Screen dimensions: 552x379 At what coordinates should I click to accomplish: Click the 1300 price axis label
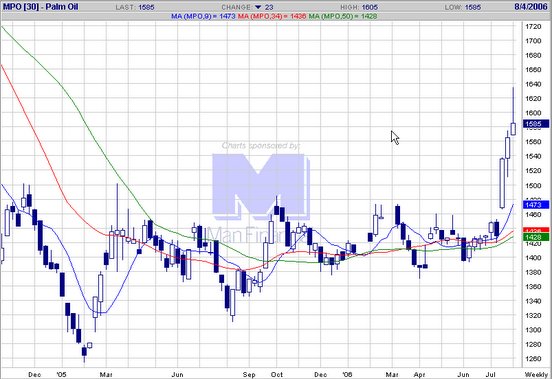[533, 330]
